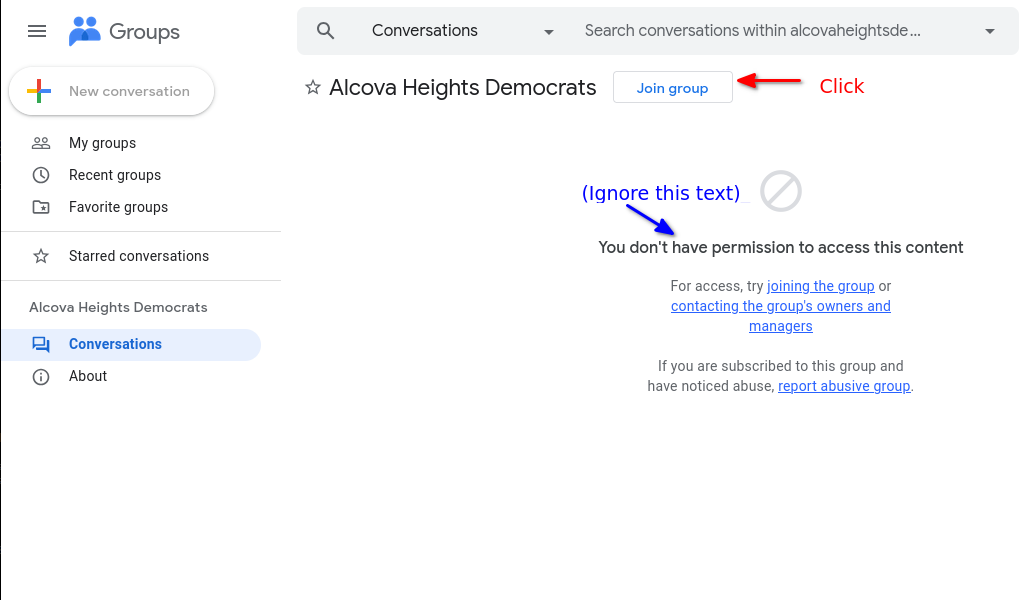Star the Alcova Heights Democrats group
Image resolution: width=1025 pixels, height=600 pixels.
coord(313,88)
